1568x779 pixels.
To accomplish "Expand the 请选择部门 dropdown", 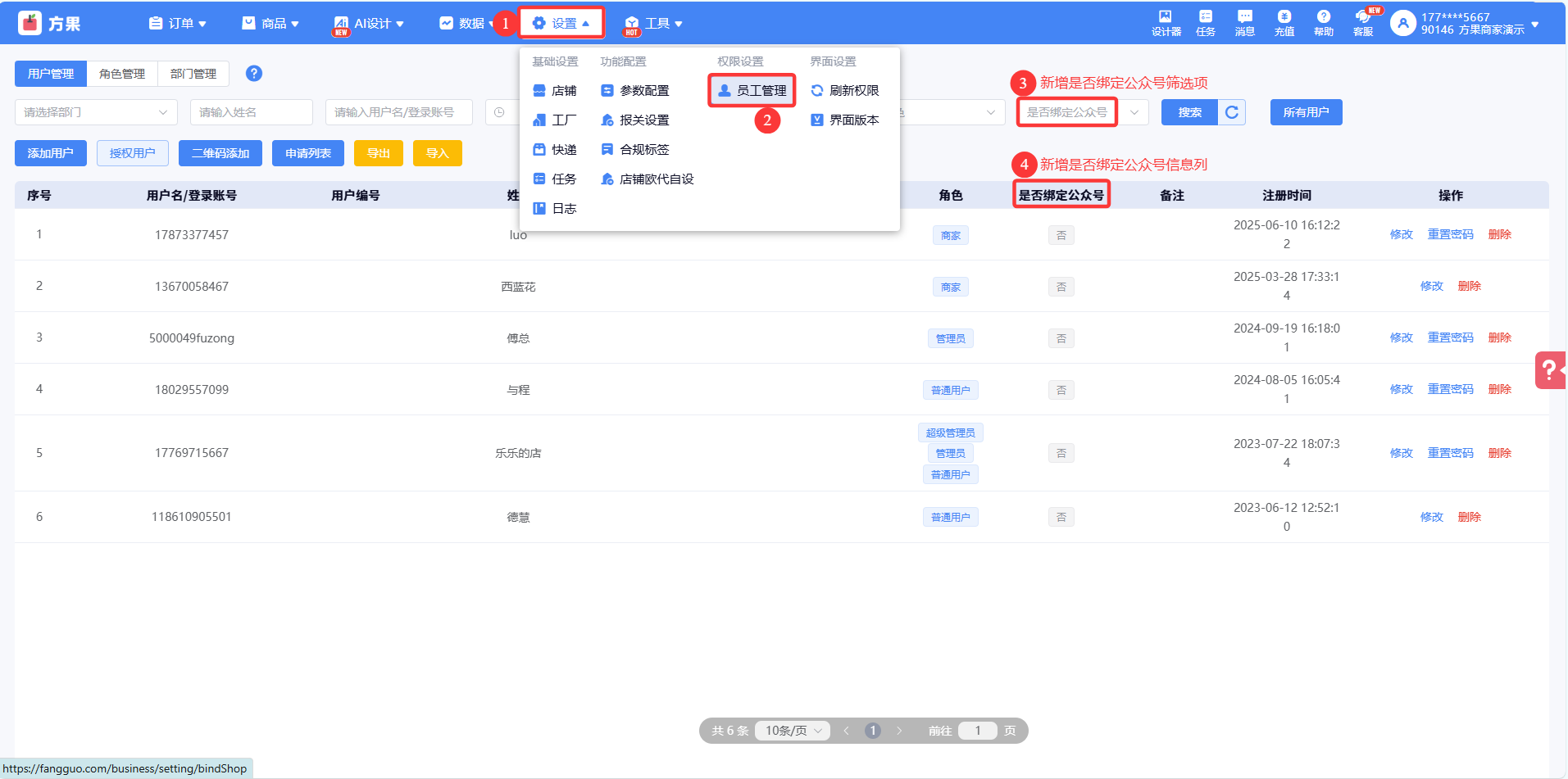I will tap(96, 112).
